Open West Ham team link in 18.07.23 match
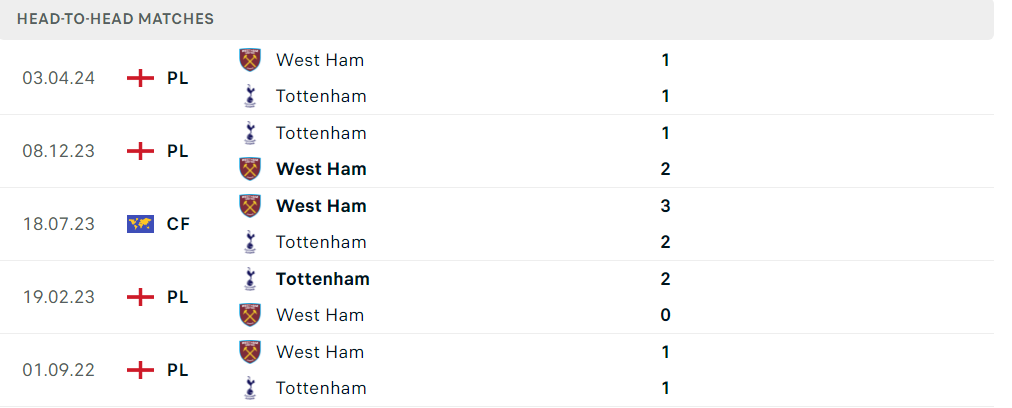Screen dimensions: 1012x408 [x=321, y=206]
